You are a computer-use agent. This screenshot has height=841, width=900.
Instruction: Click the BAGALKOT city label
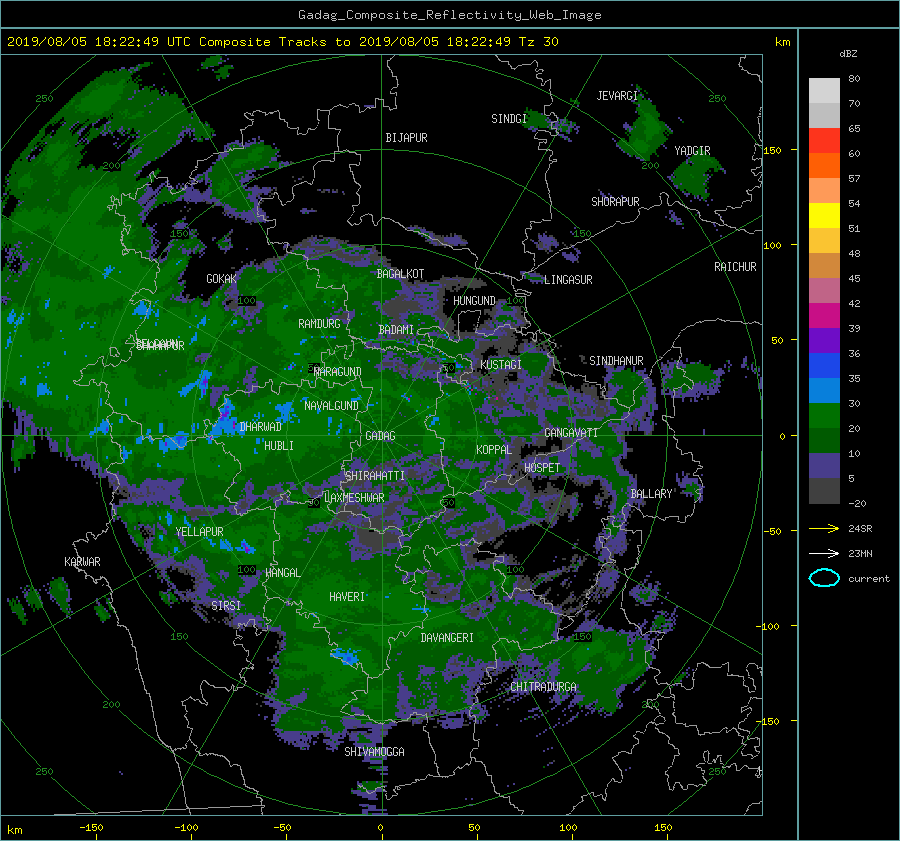(x=400, y=274)
